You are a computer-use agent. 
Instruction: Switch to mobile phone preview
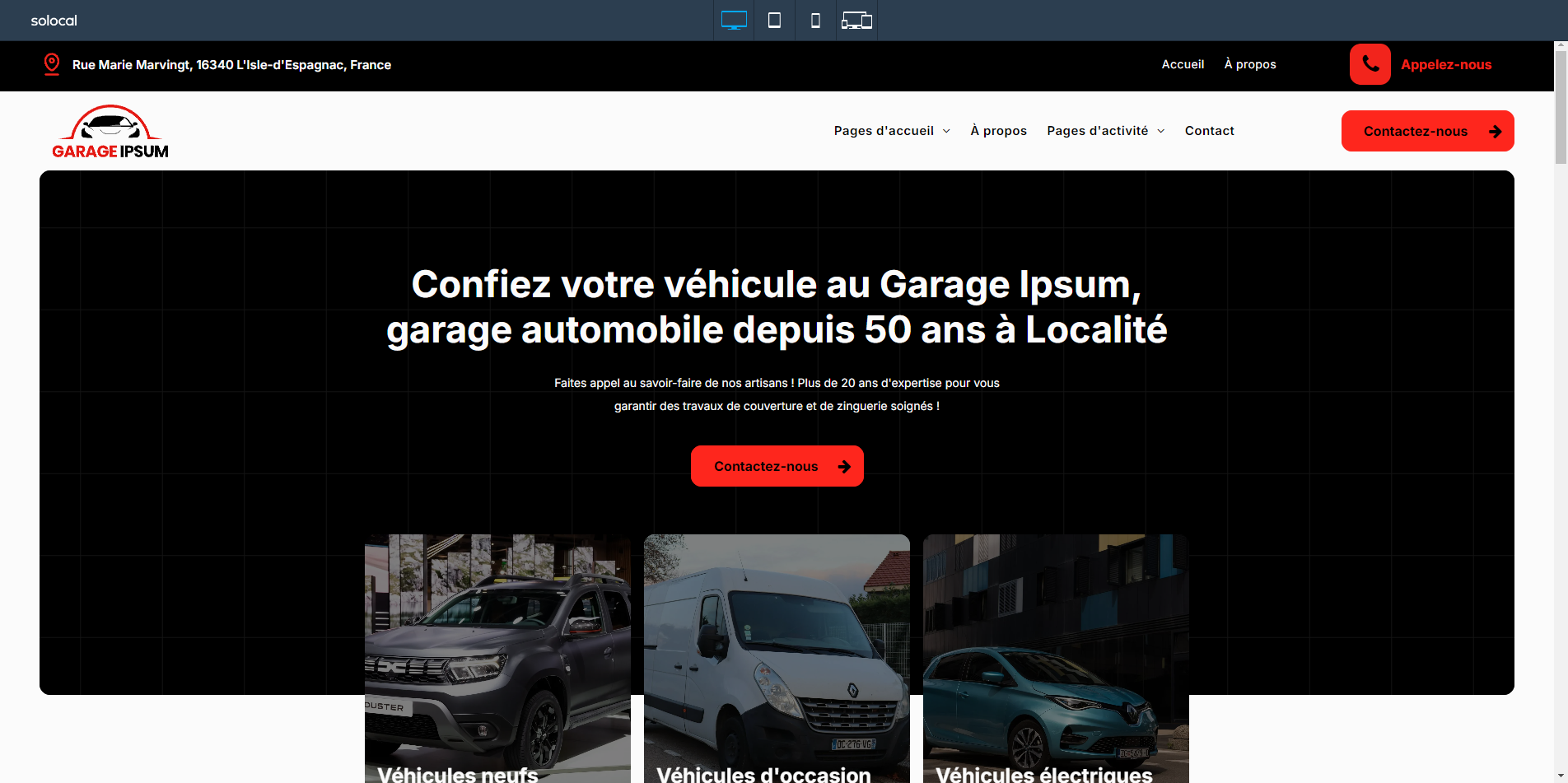pos(815,21)
